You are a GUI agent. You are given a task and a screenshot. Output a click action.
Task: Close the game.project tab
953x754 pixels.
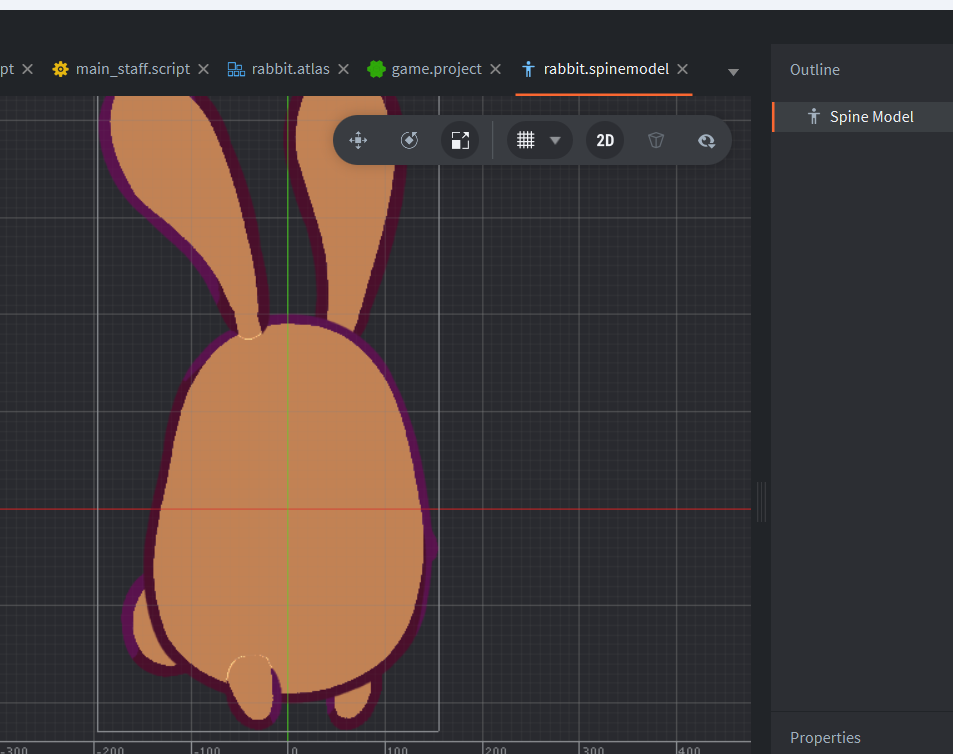coord(495,69)
